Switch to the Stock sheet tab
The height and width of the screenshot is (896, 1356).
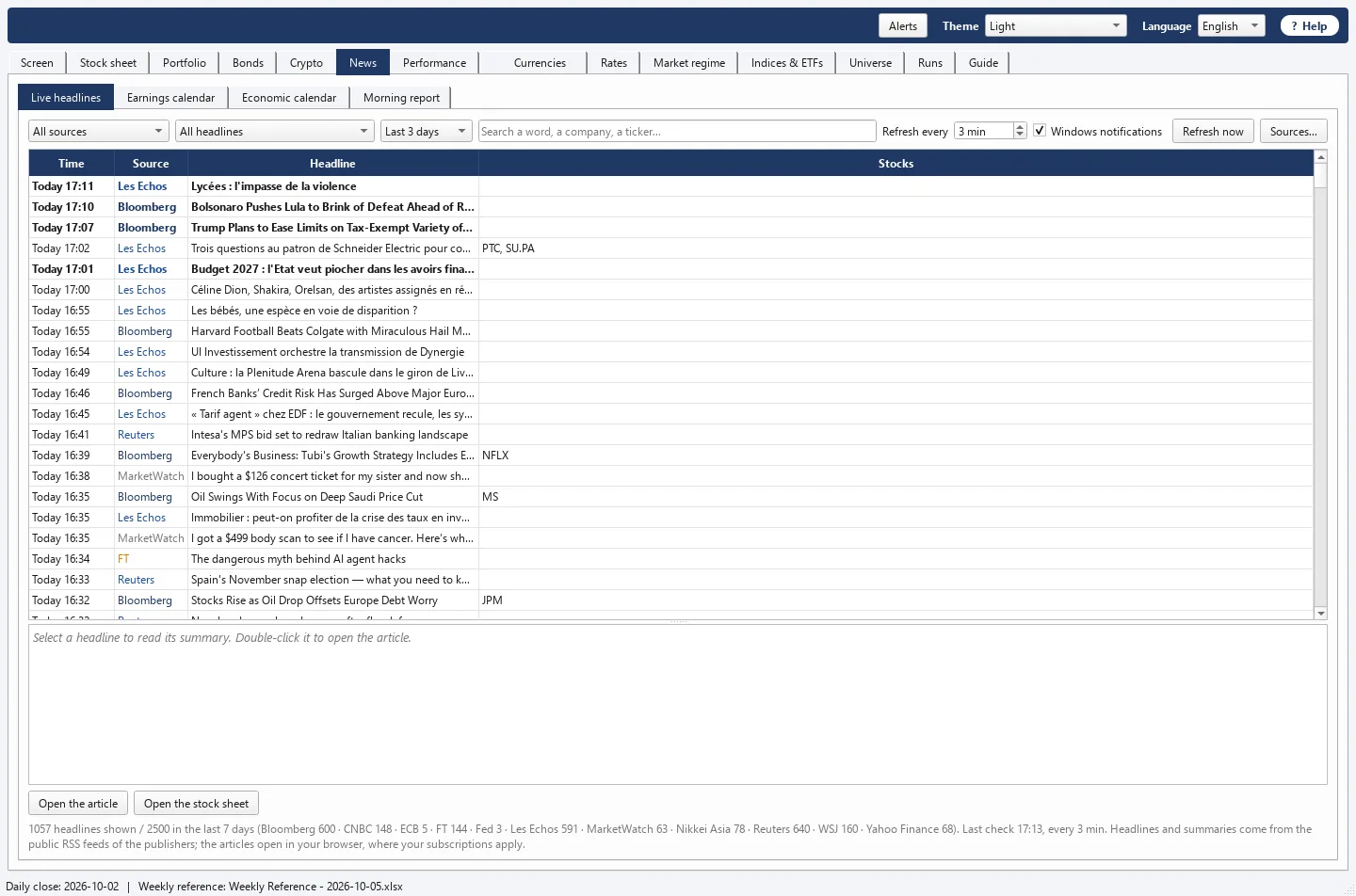click(108, 63)
